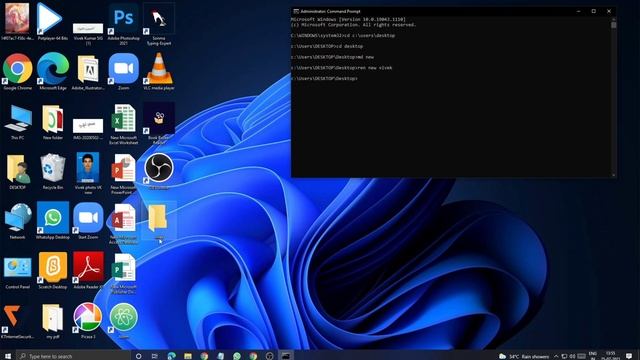Open the Atom editor desktop shortcut
The width and height of the screenshot is (640, 360).
click(123, 321)
